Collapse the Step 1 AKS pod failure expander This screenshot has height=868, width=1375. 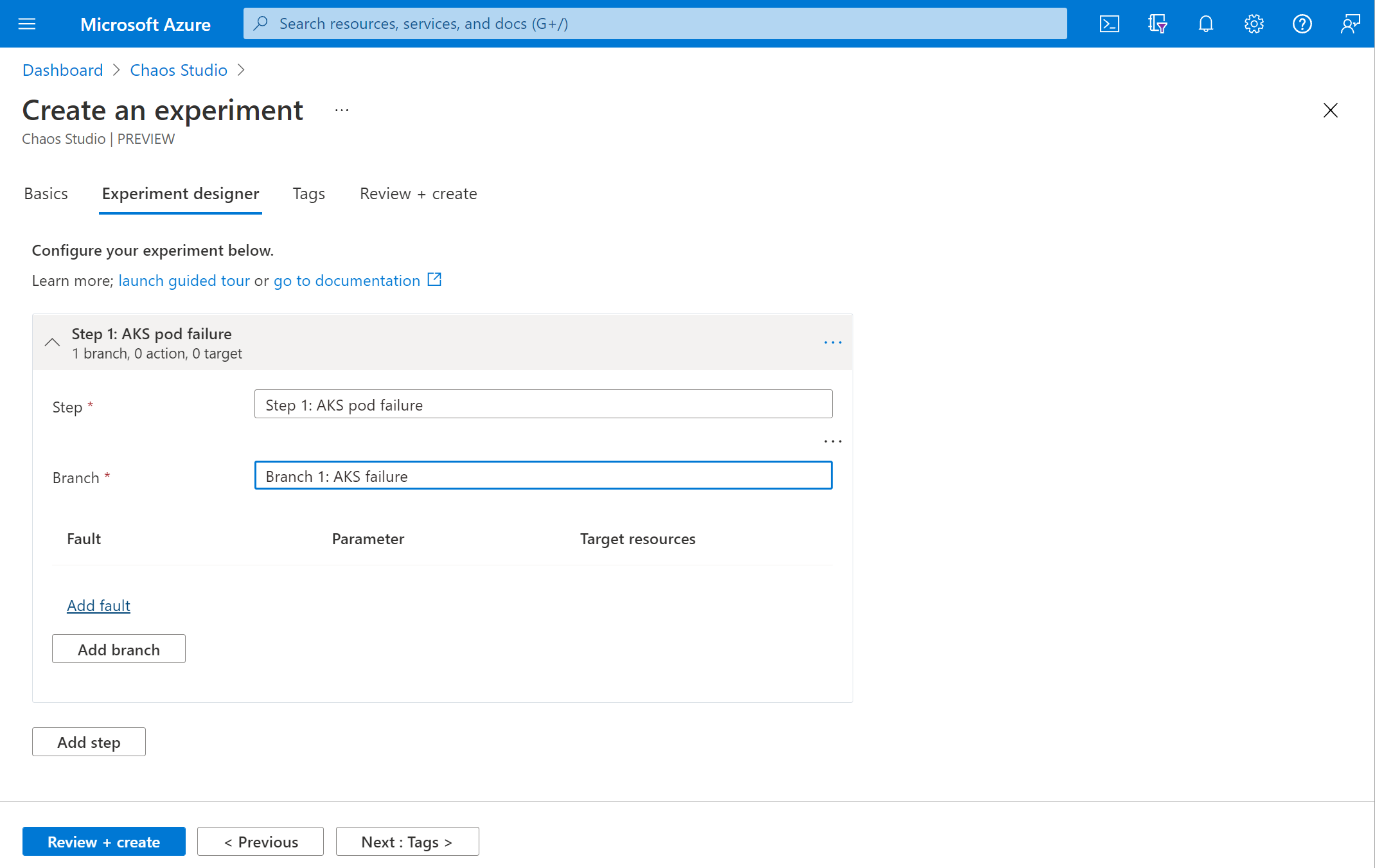click(53, 342)
